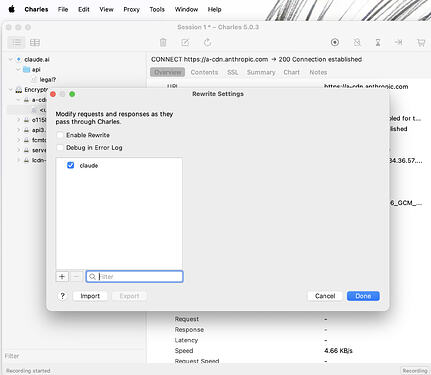The width and height of the screenshot is (431, 375).
Task: Select the legal? request in tree
Action: [48, 80]
